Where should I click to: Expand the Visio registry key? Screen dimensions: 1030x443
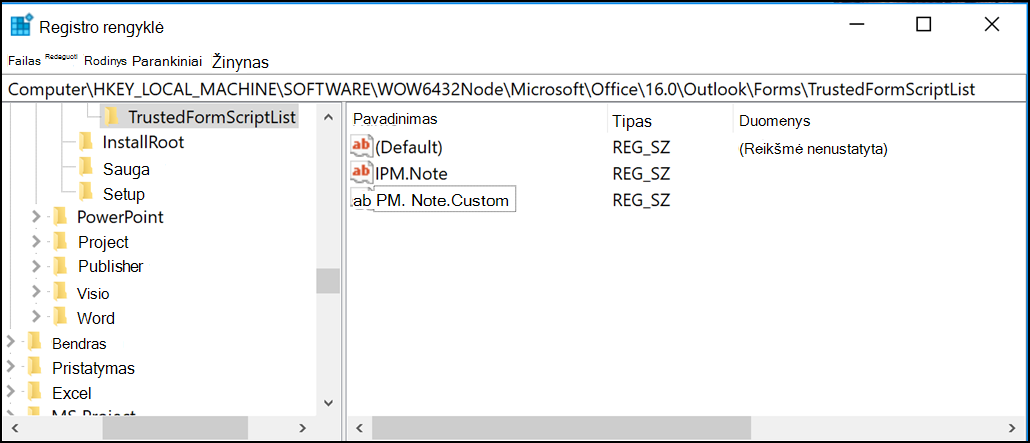tap(36, 293)
